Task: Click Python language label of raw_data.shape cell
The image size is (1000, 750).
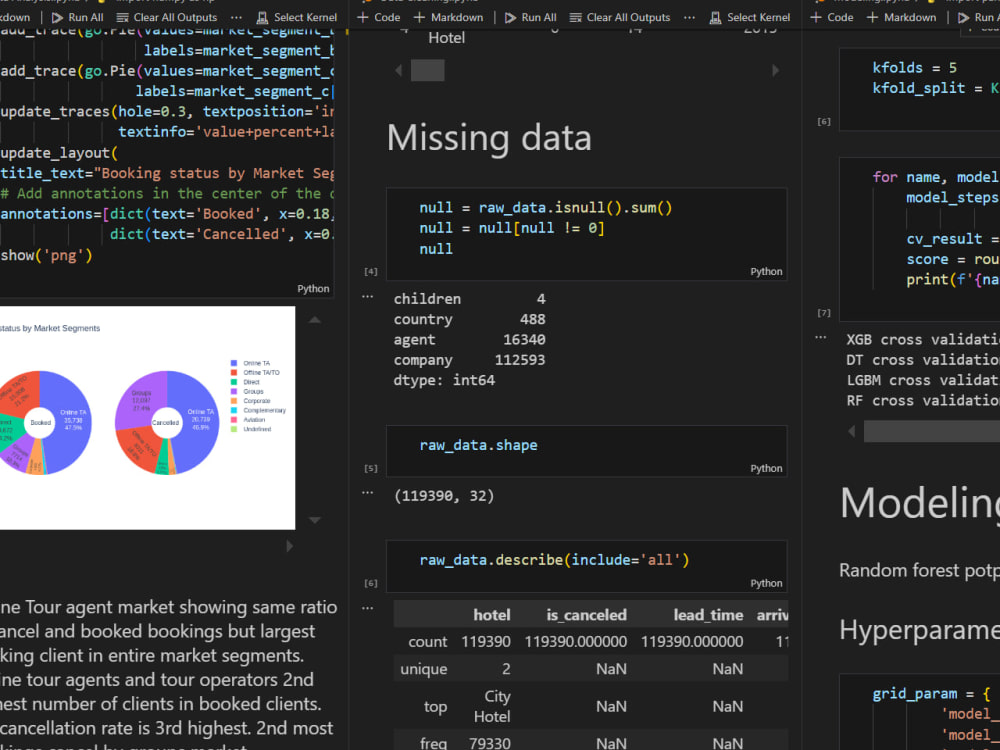Action: click(x=766, y=468)
